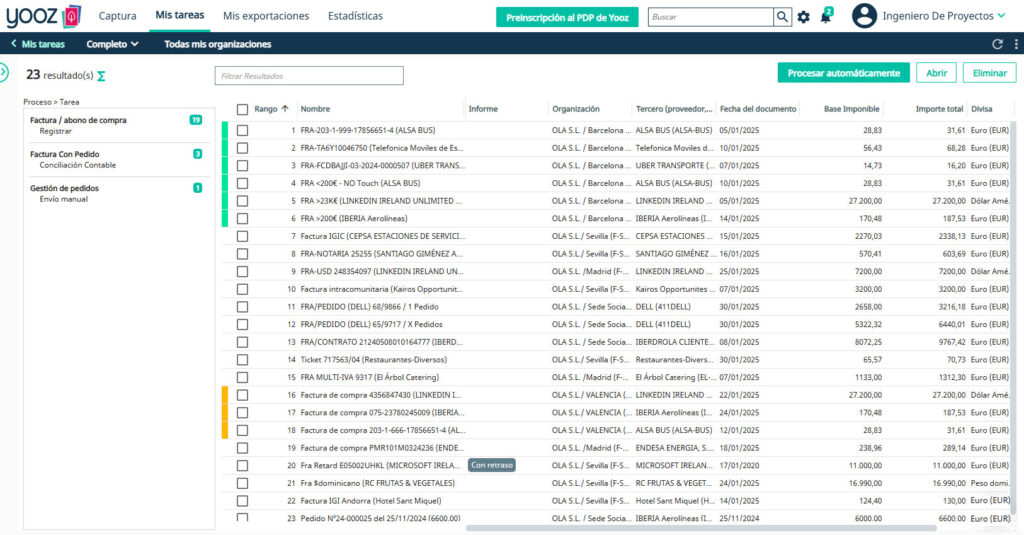Click the horizontal scrollbar under the table
This screenshot has height=535, width=1024.
[701, 528]
